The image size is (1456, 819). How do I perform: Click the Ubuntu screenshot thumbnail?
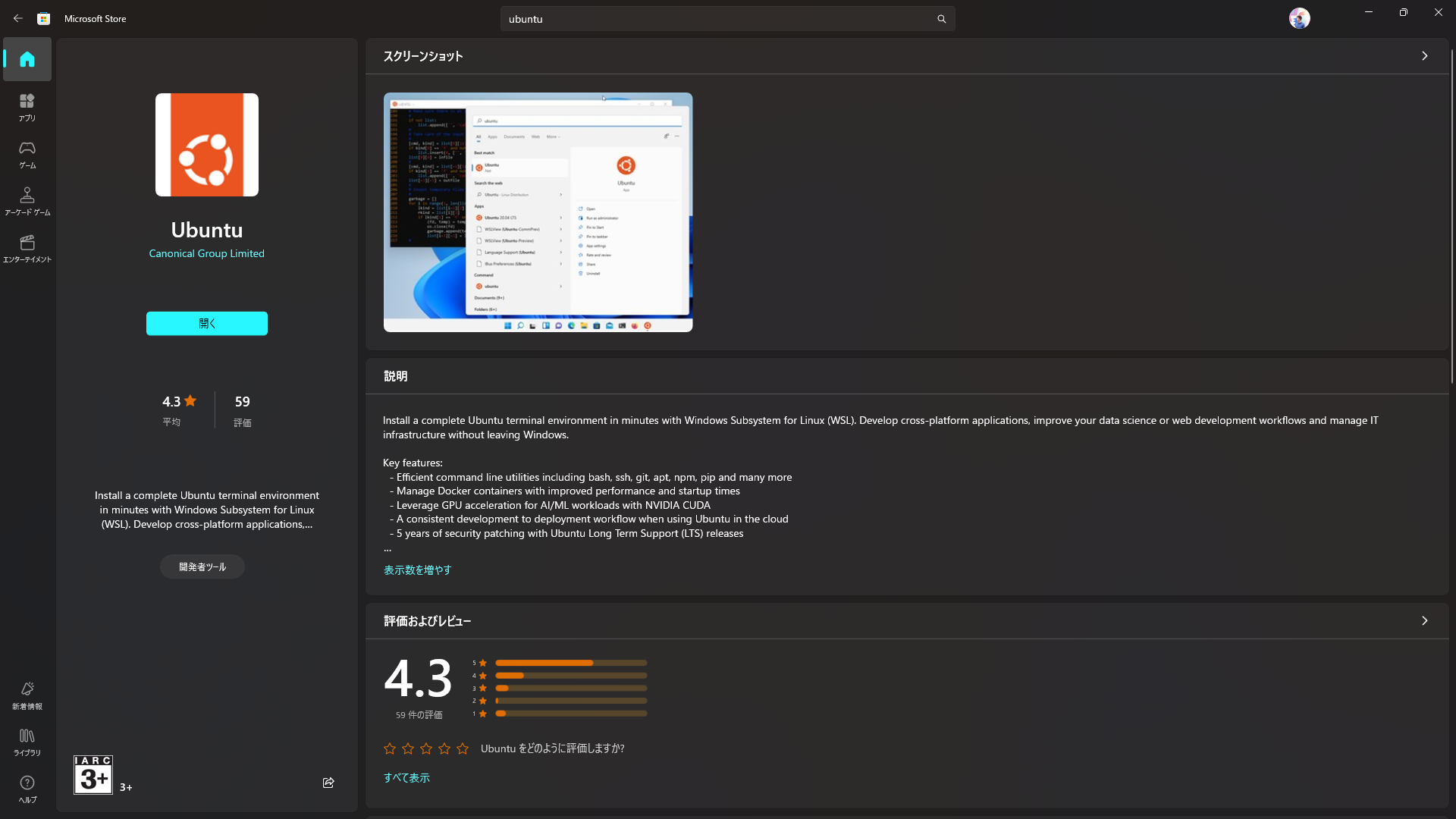(x=538, y=212)
